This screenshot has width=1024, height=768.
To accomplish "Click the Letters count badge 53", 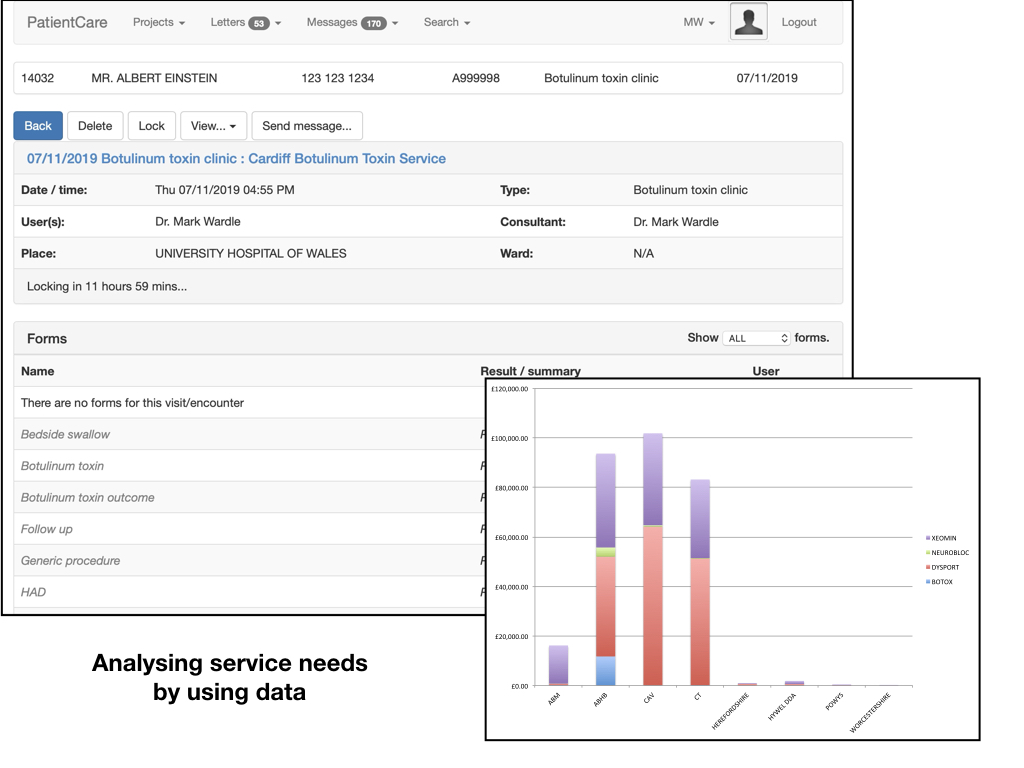I will click(258, 23).
